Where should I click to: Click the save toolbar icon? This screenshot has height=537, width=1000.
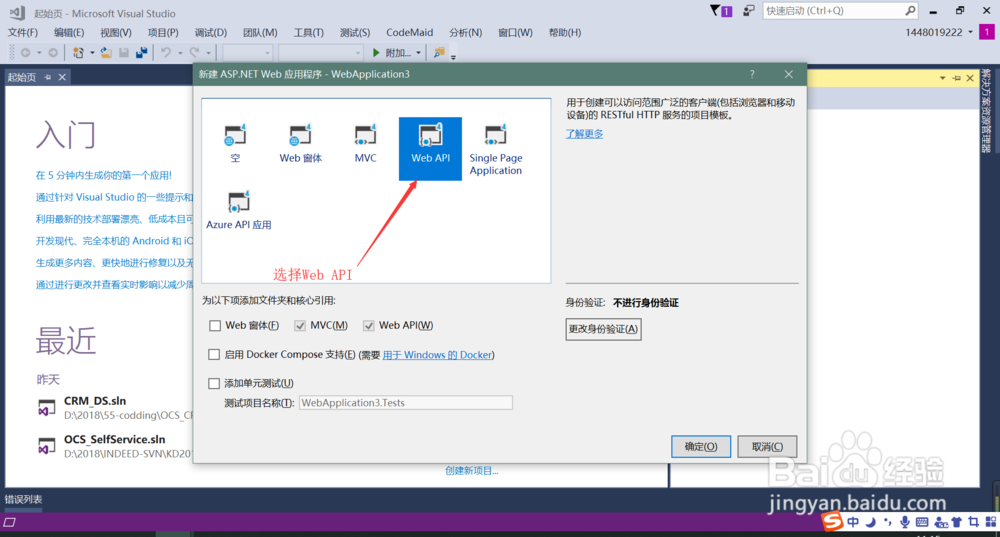click(124, 53)
